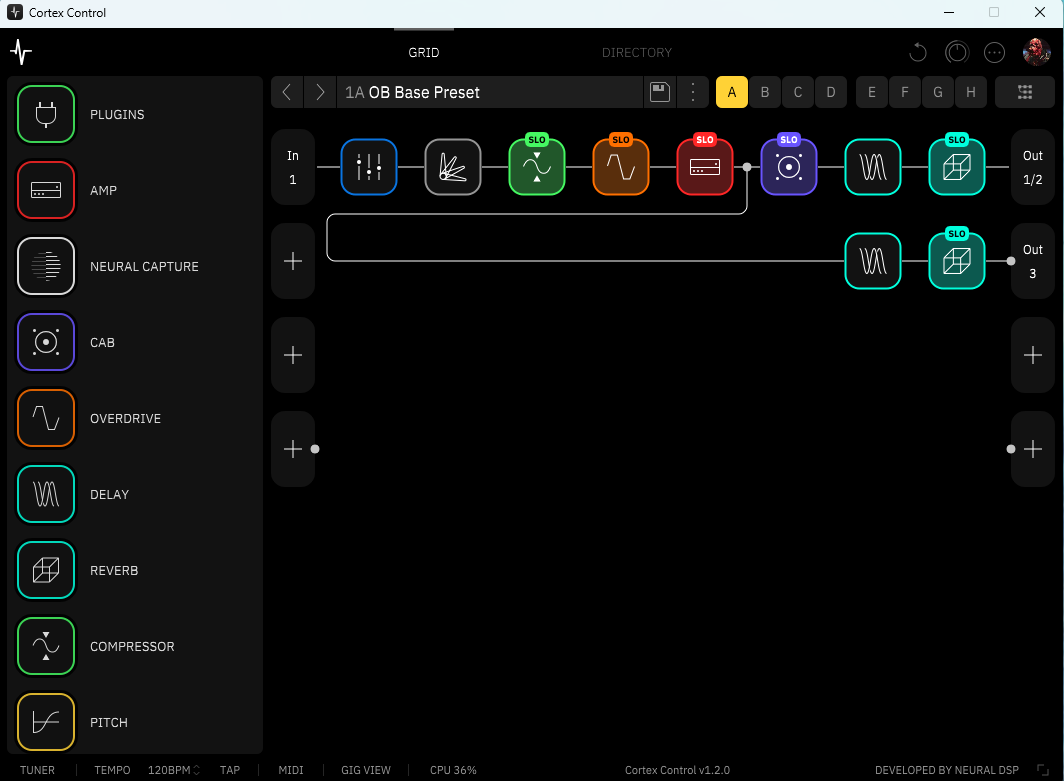Click the PLUGINS label in the sidebar

[x=117, y=115]
